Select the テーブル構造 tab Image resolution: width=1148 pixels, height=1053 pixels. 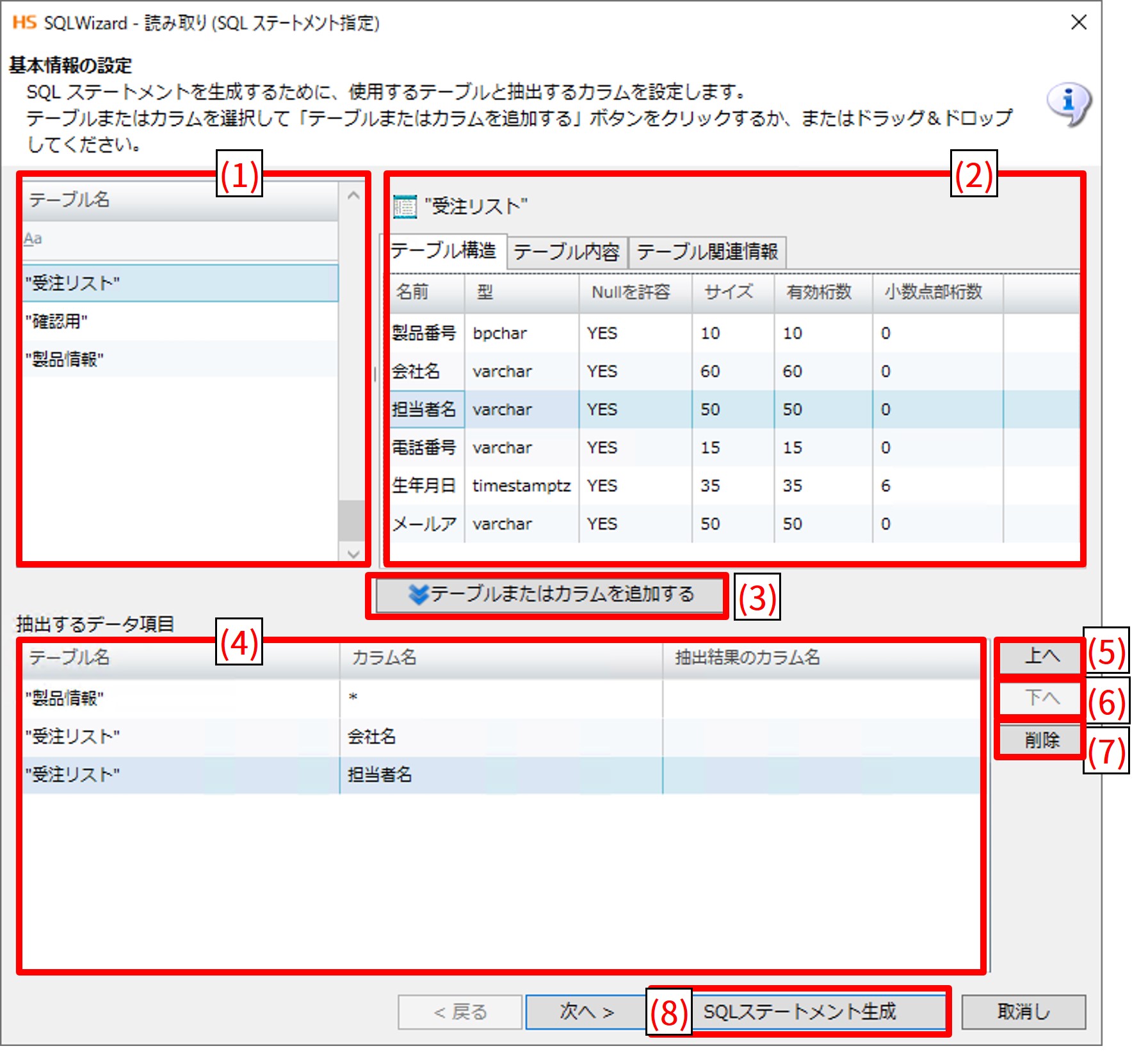[x=444, y=250]
